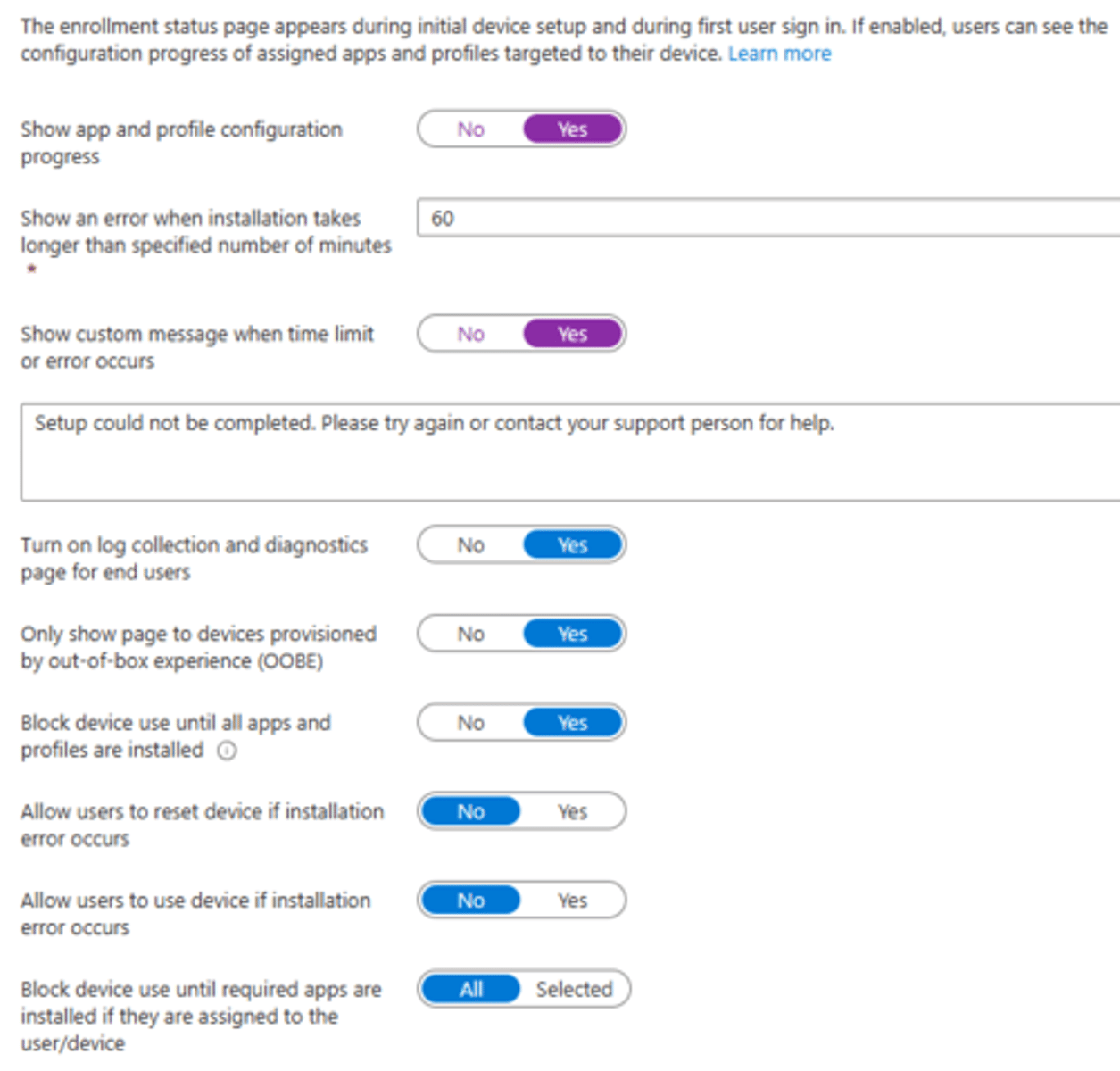Click the info icon beside Block device use
This screenshot has width=1120, height=1071.
pyautogui.click(x=228, y=751)
